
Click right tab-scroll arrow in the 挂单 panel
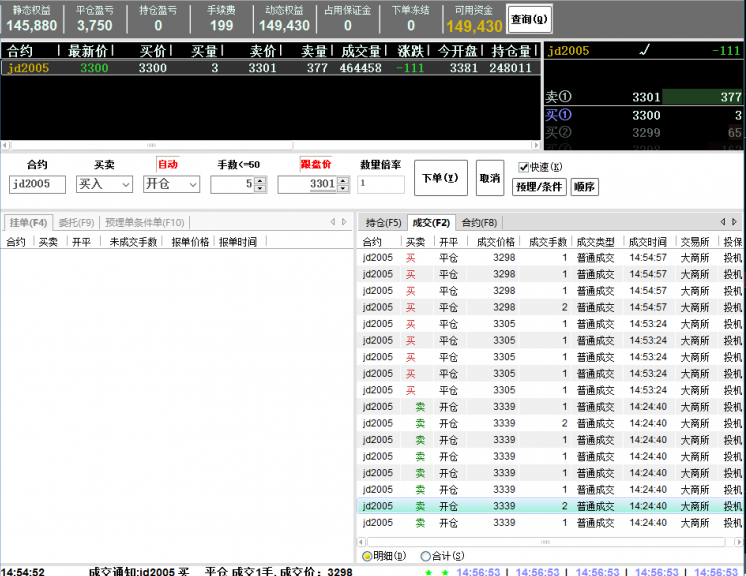pyautogui.click(x=344, y=222)
